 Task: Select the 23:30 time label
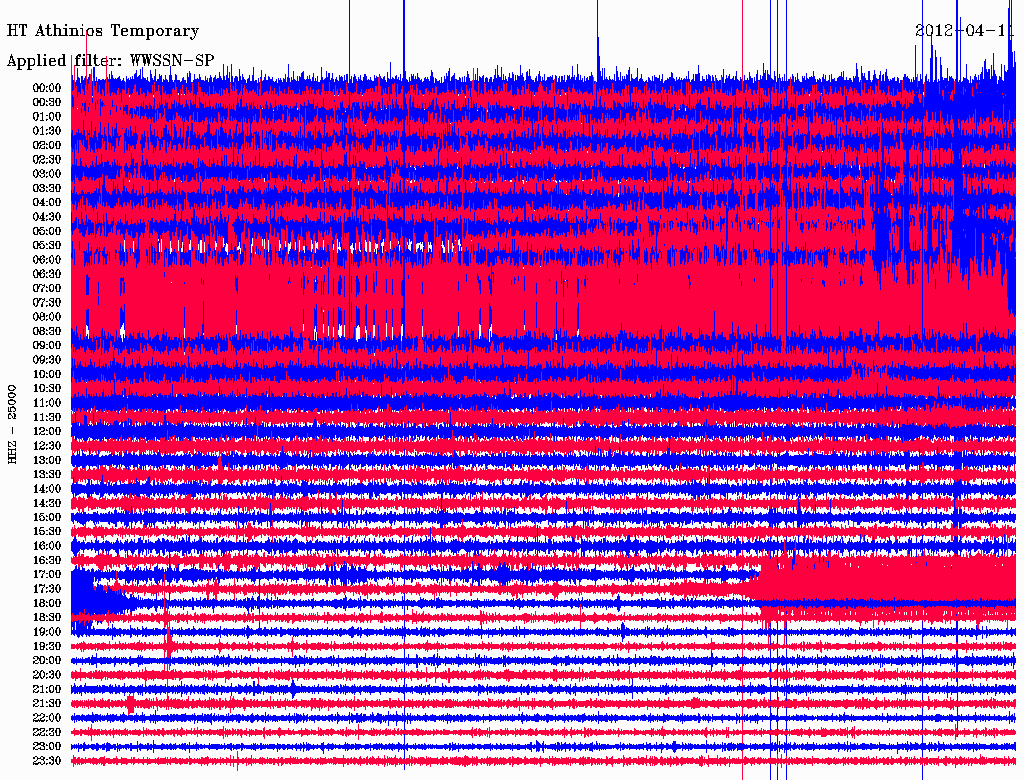pos(47,760)
